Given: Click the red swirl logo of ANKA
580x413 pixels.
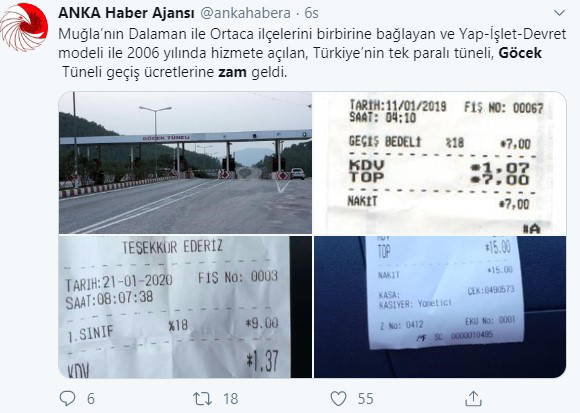Looking at the screenshot, I should point(24,27).
